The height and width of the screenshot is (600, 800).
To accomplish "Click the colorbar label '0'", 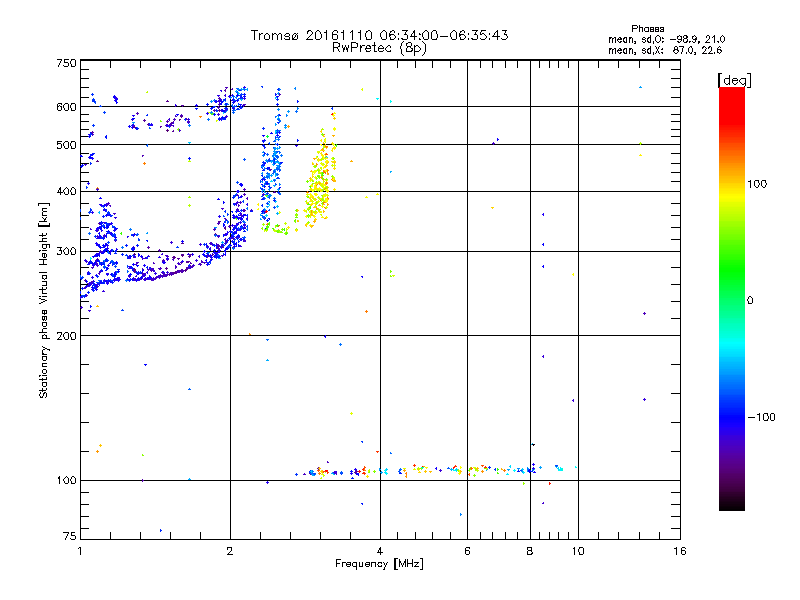I will 750,301.
